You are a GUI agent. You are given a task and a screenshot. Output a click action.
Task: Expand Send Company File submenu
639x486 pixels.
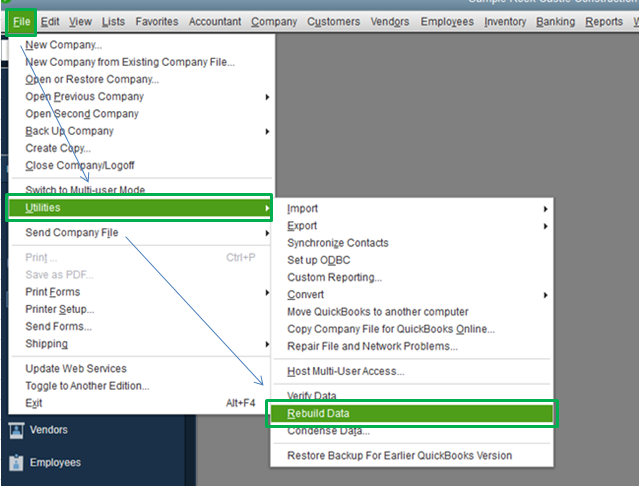coord(139,233)
